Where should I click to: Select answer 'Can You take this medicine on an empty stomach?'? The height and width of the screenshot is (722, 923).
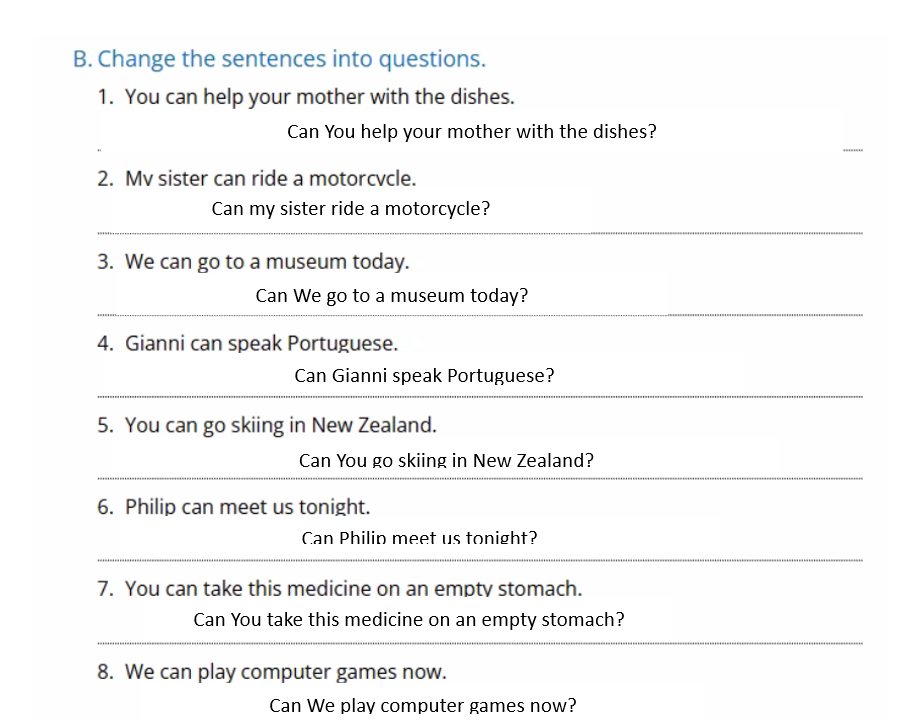[x=409, y=620]
